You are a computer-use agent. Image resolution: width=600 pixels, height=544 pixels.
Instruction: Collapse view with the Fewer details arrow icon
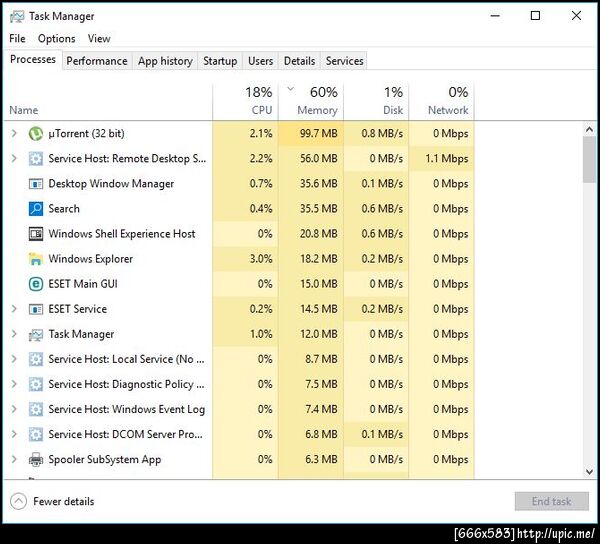[x=18, y=501]
